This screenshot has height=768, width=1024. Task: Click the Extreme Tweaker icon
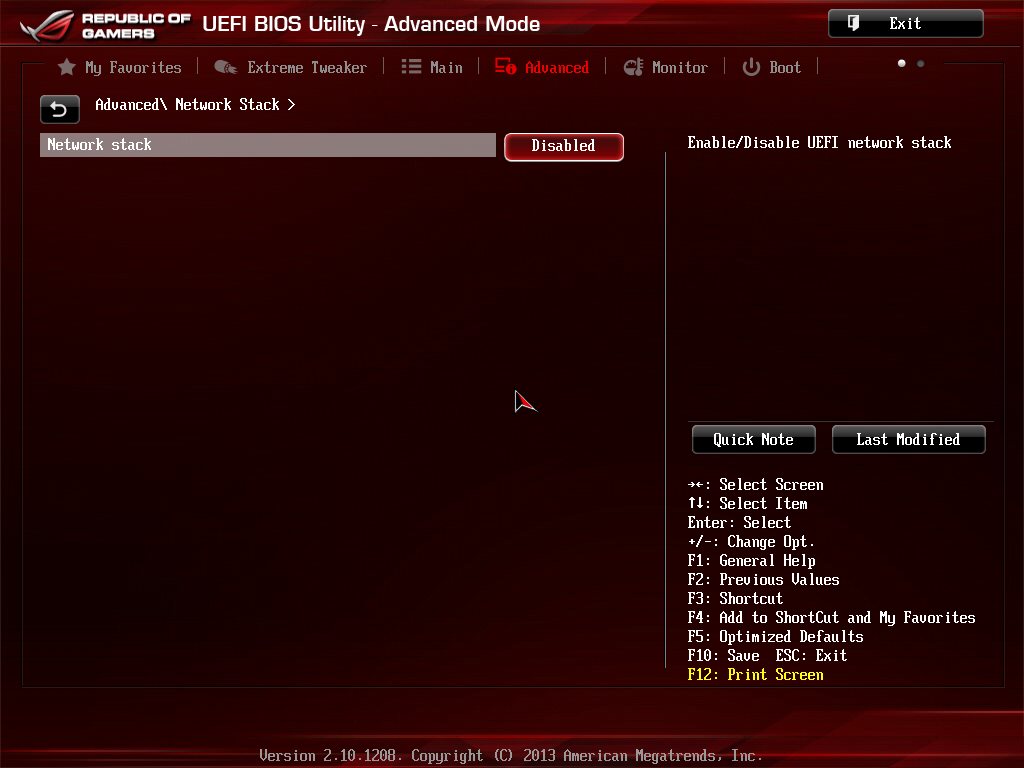226,67
